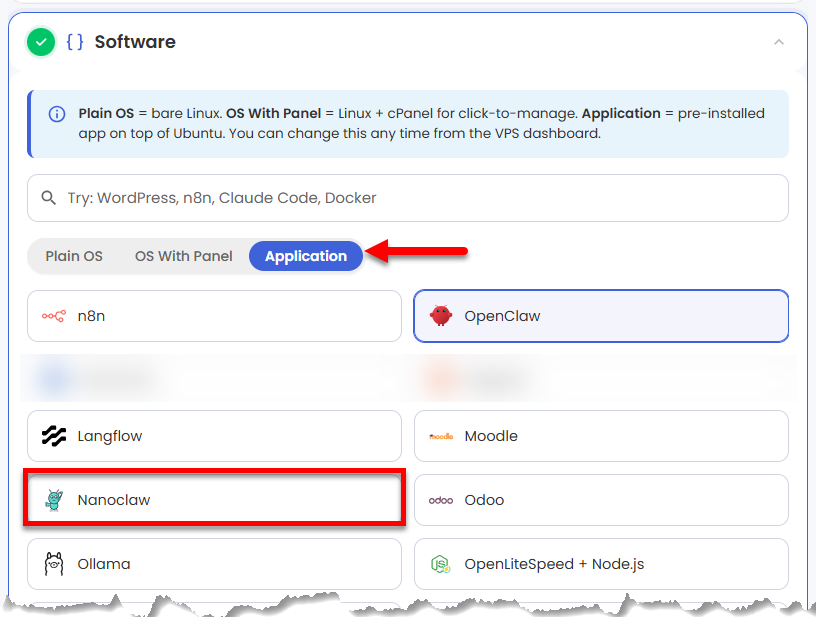
Task: Click the curly braces Software icon
Action: (75, 42)
